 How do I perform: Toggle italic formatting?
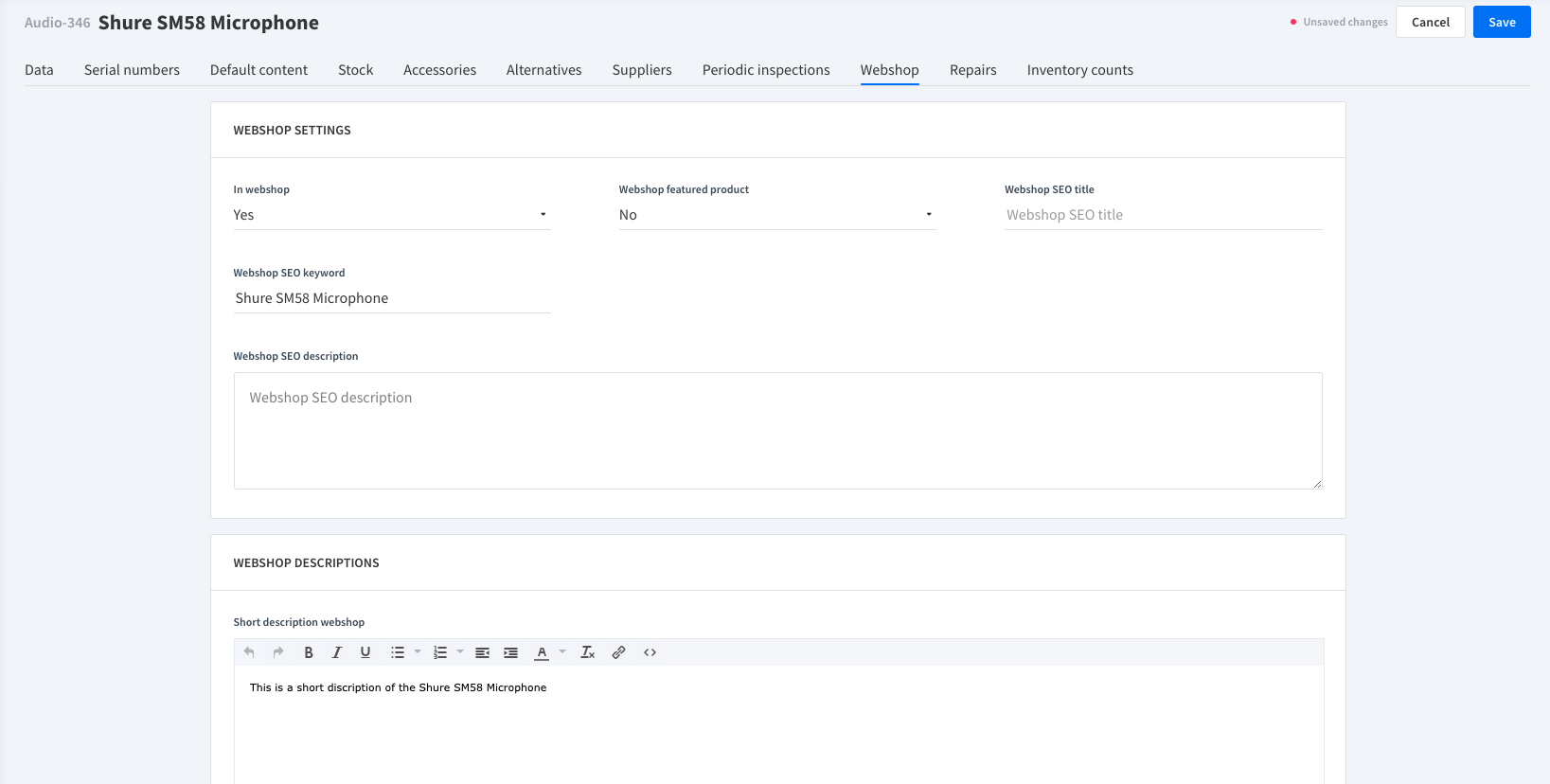[337, 652]
